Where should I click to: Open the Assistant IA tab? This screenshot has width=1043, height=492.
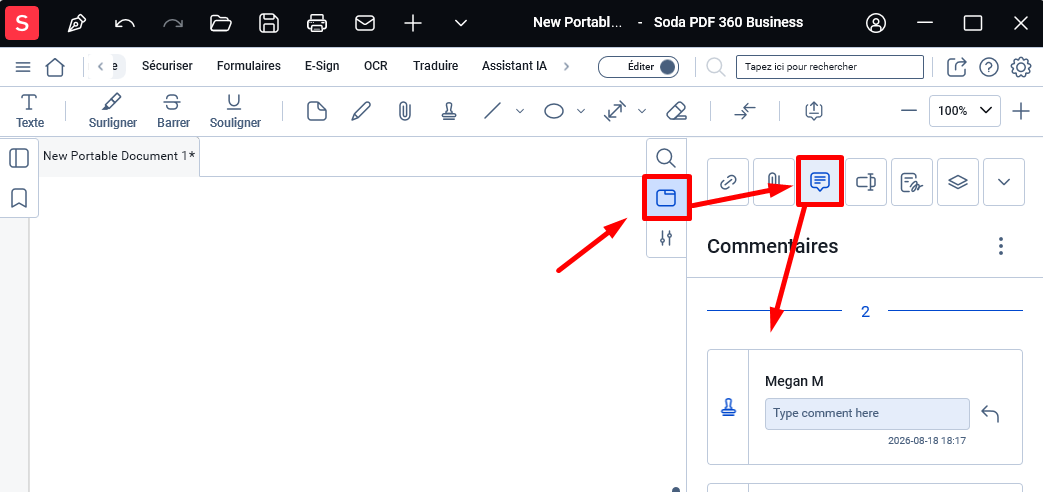(x=514, y=66)
